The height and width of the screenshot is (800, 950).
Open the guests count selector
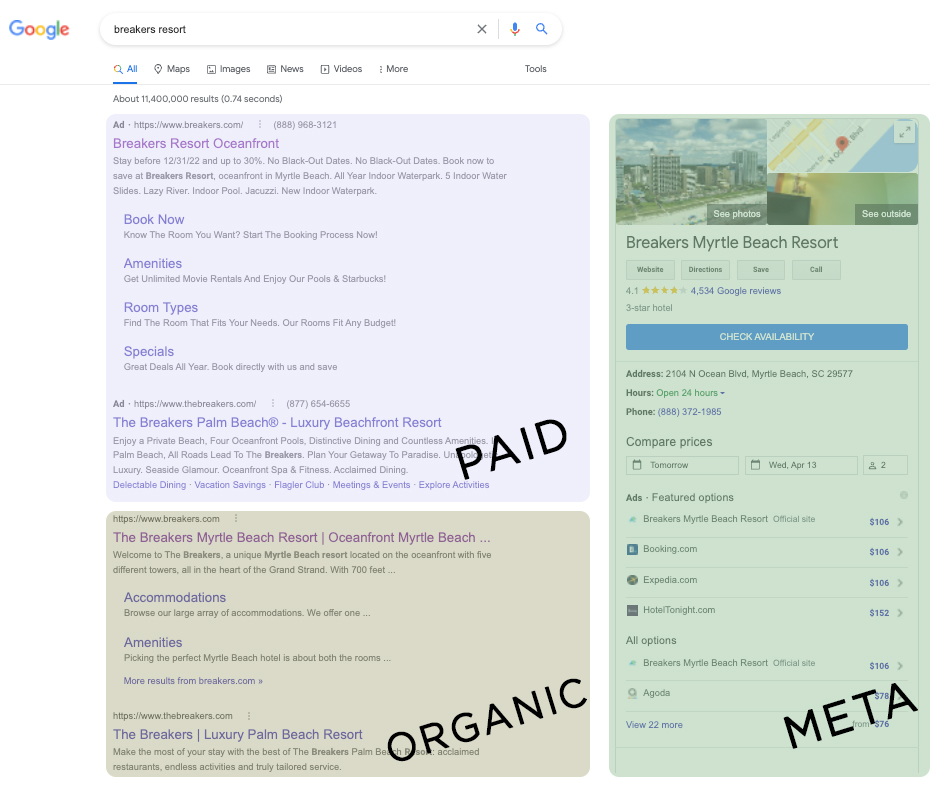[x=885, y=465]
